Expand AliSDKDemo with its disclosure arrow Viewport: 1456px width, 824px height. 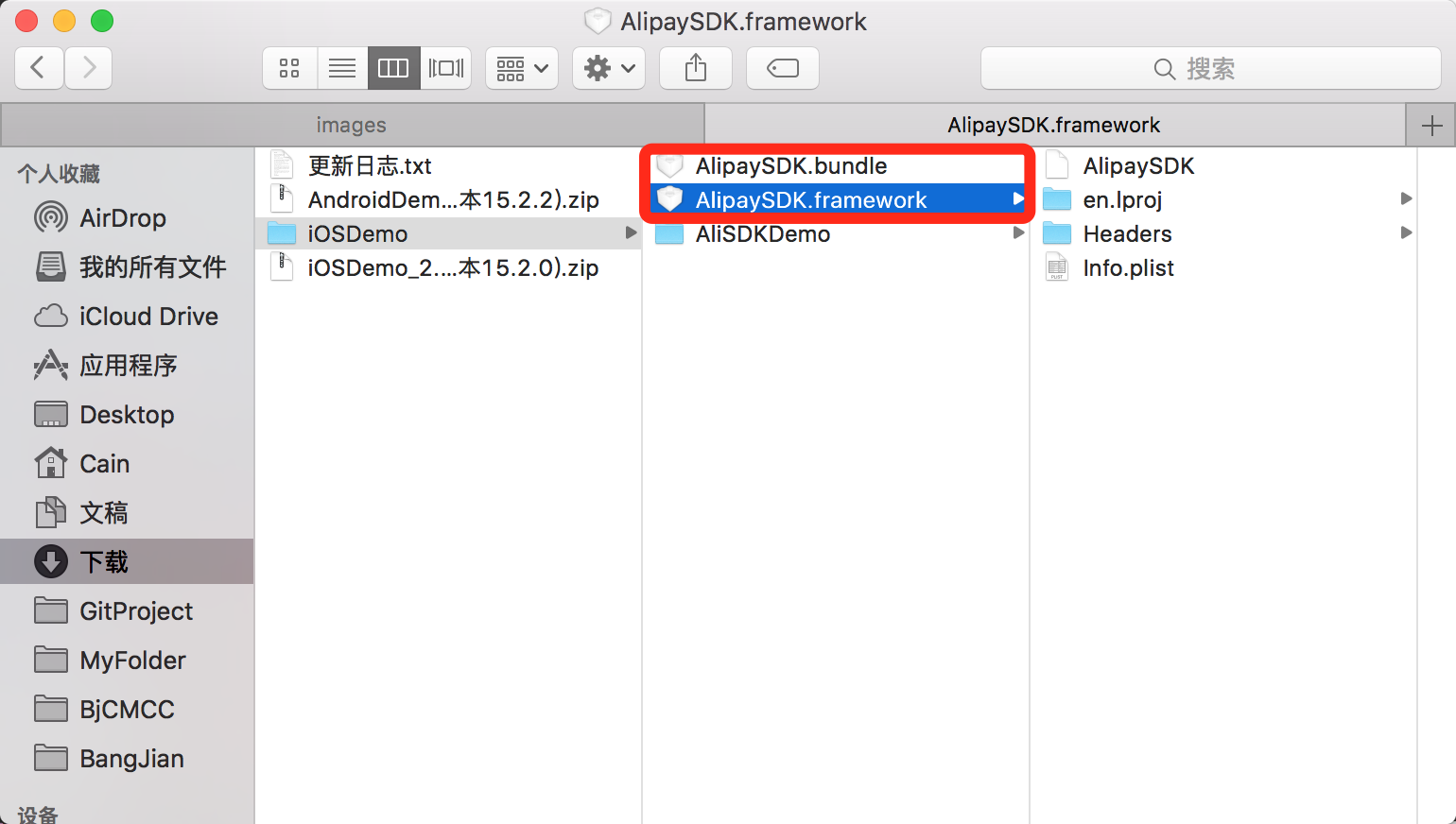tap(1018, 233)
